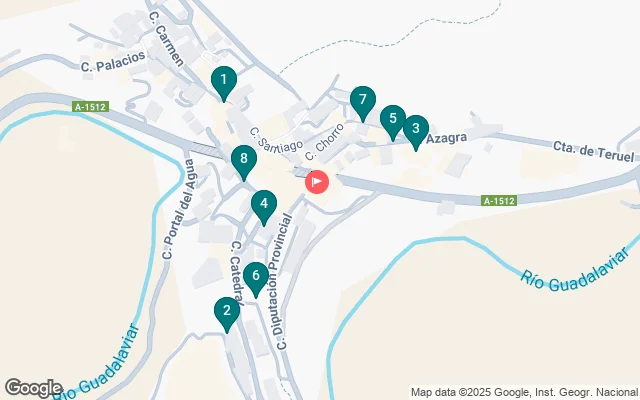Image resolution: width=640 pixels, height=400 pixels.
Task: Click the C. Portal del Agua label
Action: click(x=181, y=209)
